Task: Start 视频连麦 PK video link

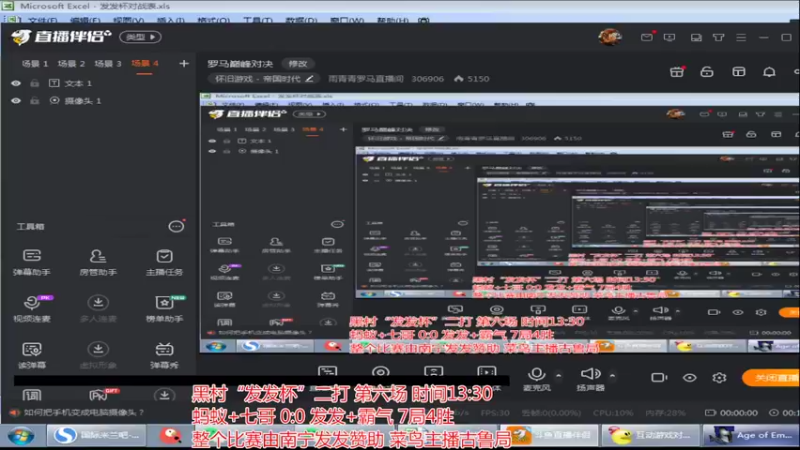Action: (x=32, y=309)
